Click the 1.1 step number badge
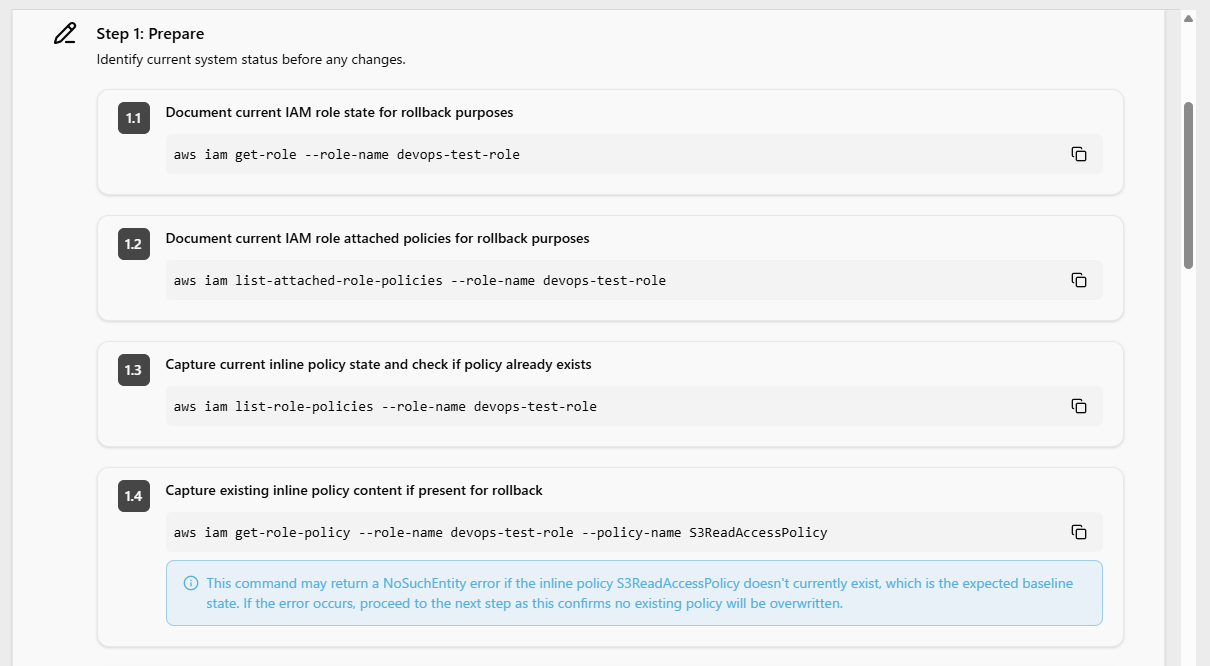This screenshot has width=1210, height=666. tap(133, 118)
